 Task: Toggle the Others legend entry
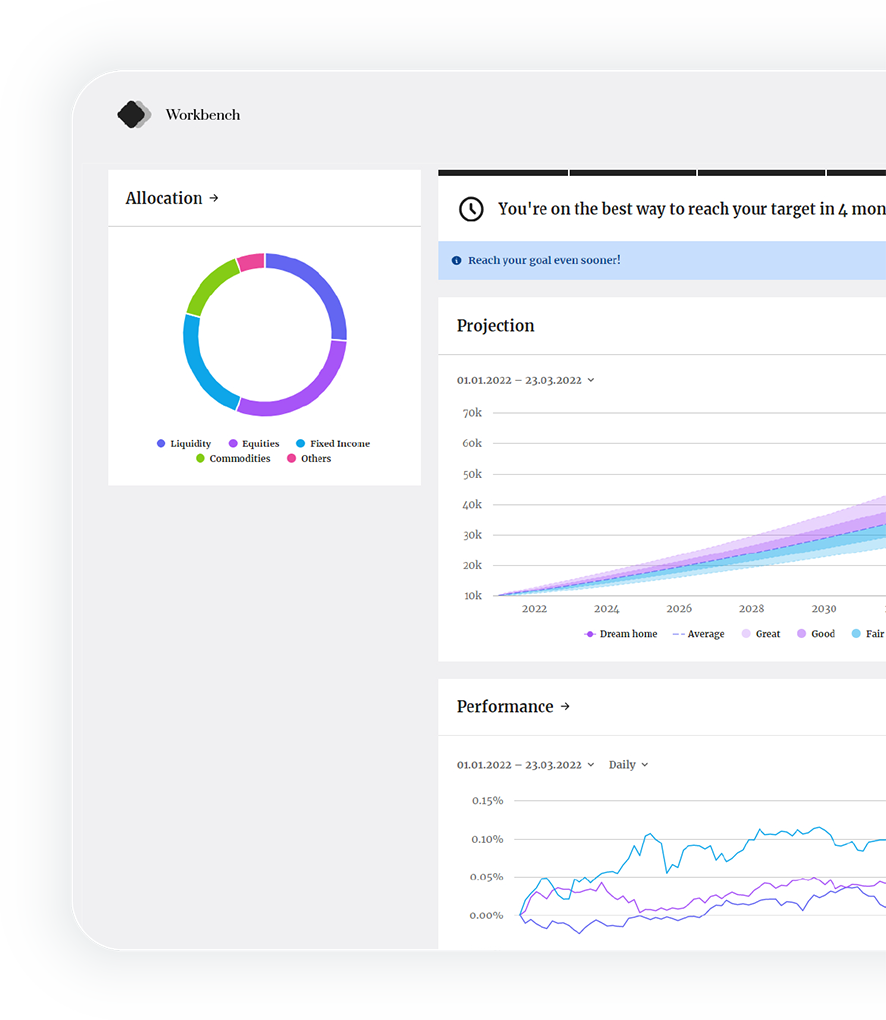[309, 459]
